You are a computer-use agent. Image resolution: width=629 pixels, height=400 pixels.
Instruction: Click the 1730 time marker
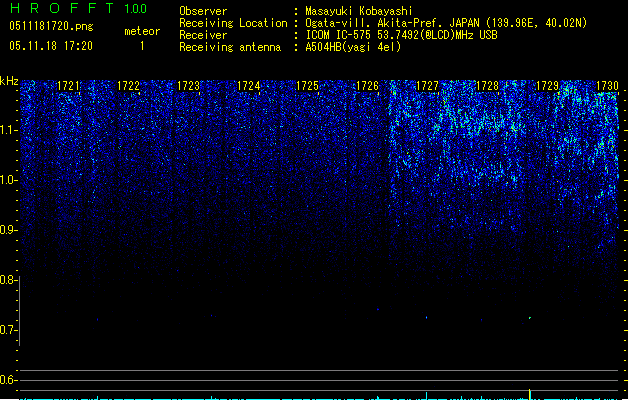[607, 86]
